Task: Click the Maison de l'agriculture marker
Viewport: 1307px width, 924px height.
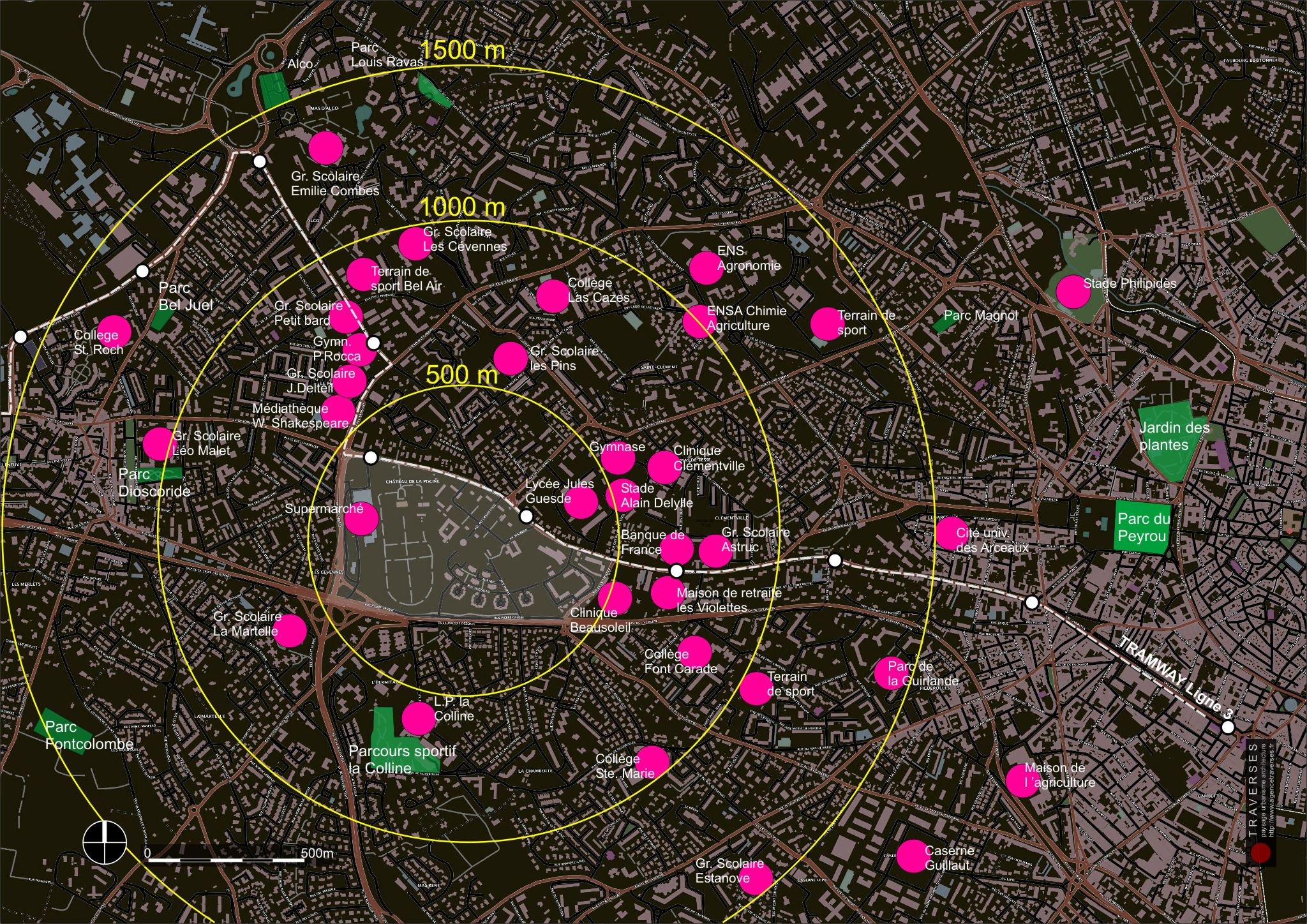Action: [1022, 780]
